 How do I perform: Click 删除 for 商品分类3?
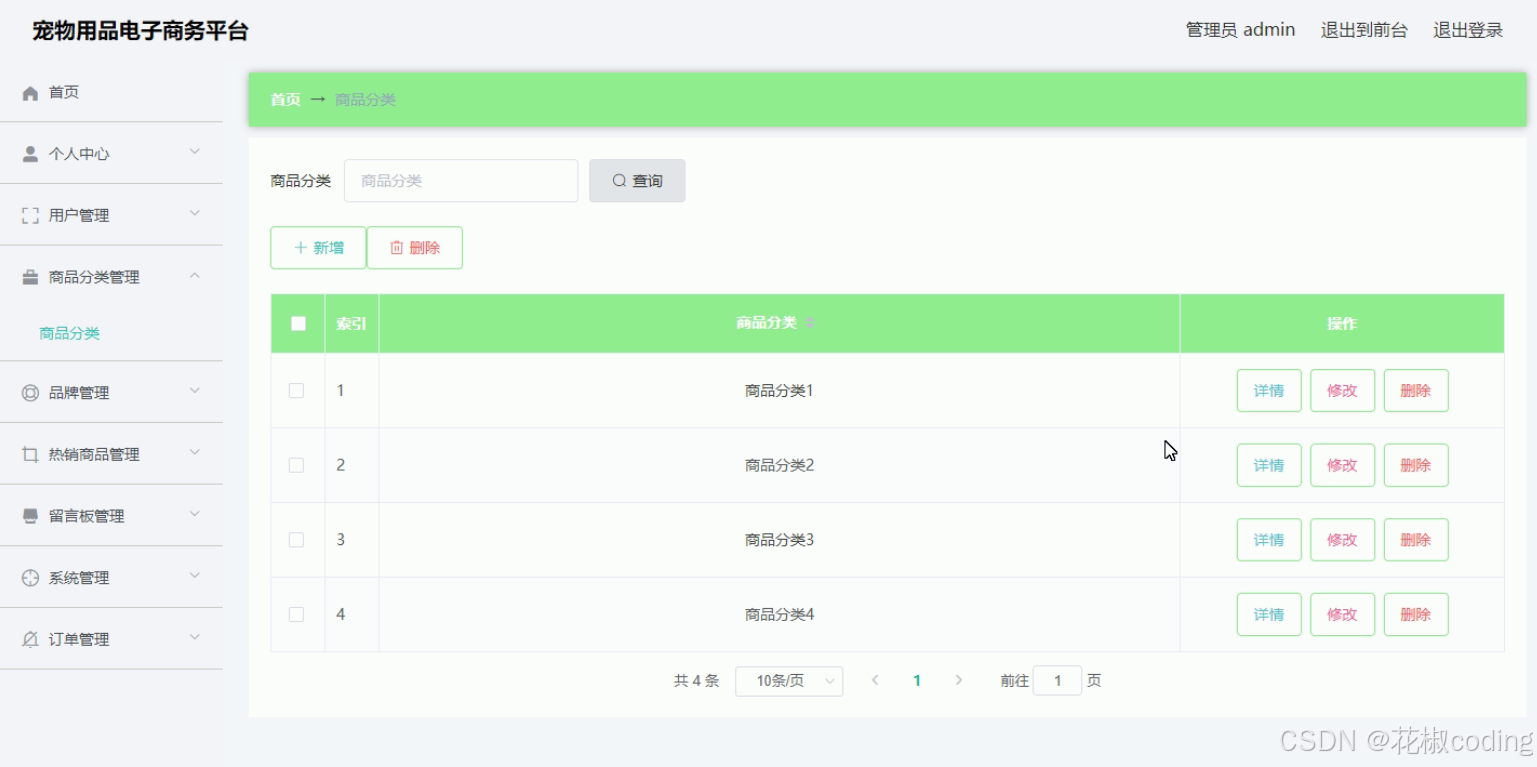[x=1416, y=540]
